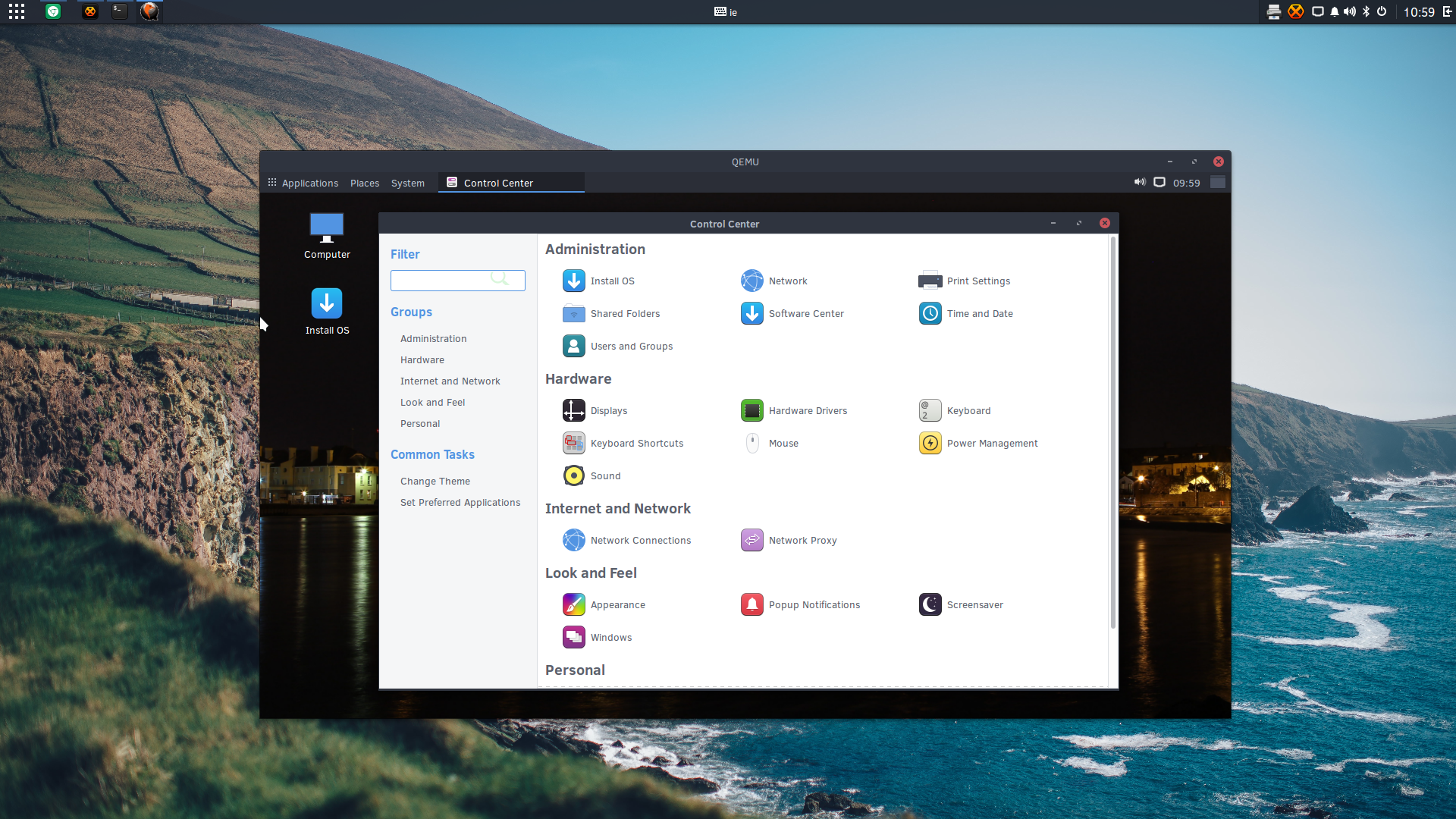
Task: Open Install OS in Administration section
Action: point(598,281)
